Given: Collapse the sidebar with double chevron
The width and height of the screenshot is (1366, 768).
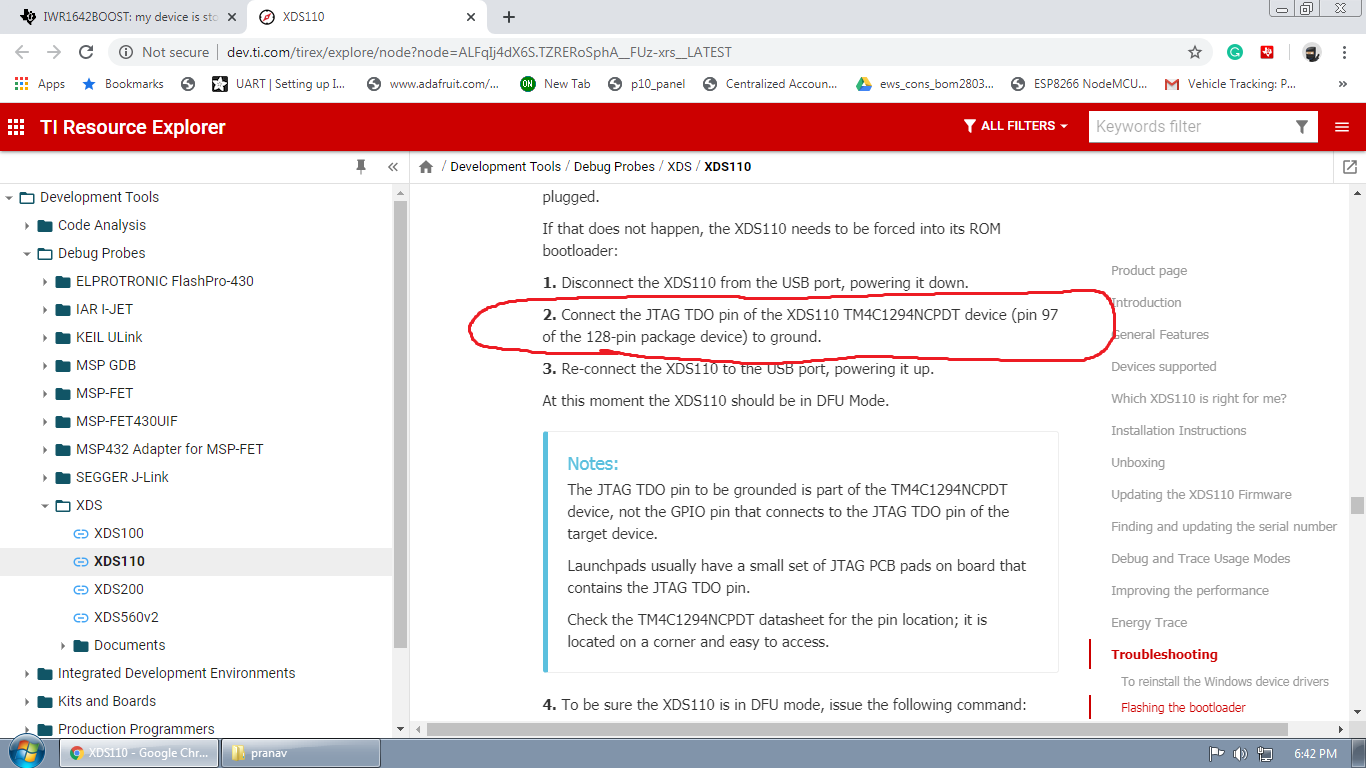Looking at the screenshot, I should point(393,167).
